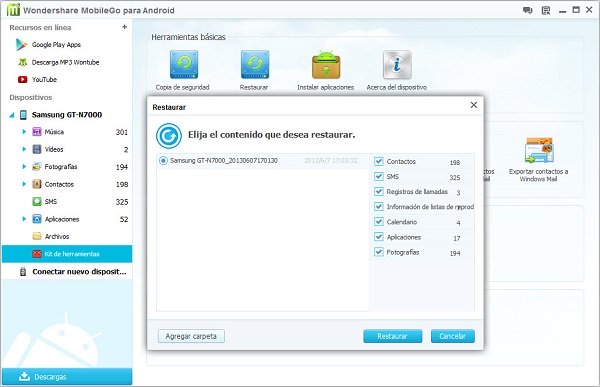The height and width of the screenshot is (387, 600).
Task: Click the Dispositivos heading
Action: tap(31, 97)
